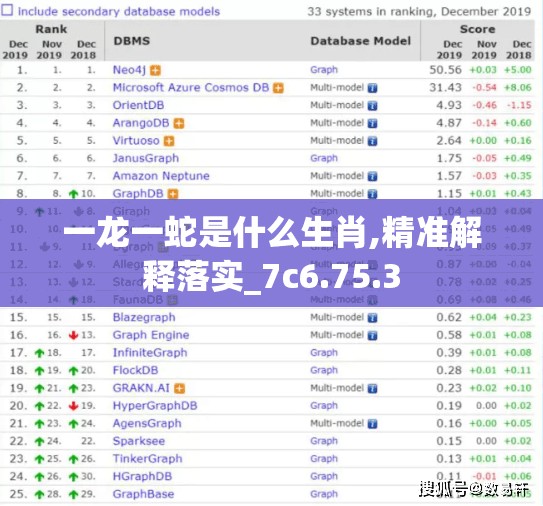
Task: Click the Rank column header
Action: click(x=51, y=29)
